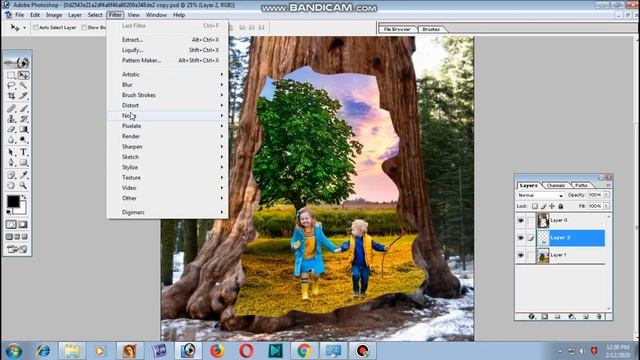Select the Move tool in toolbox
This screenshot has width=640, height=360.
(x=23, y=76)
